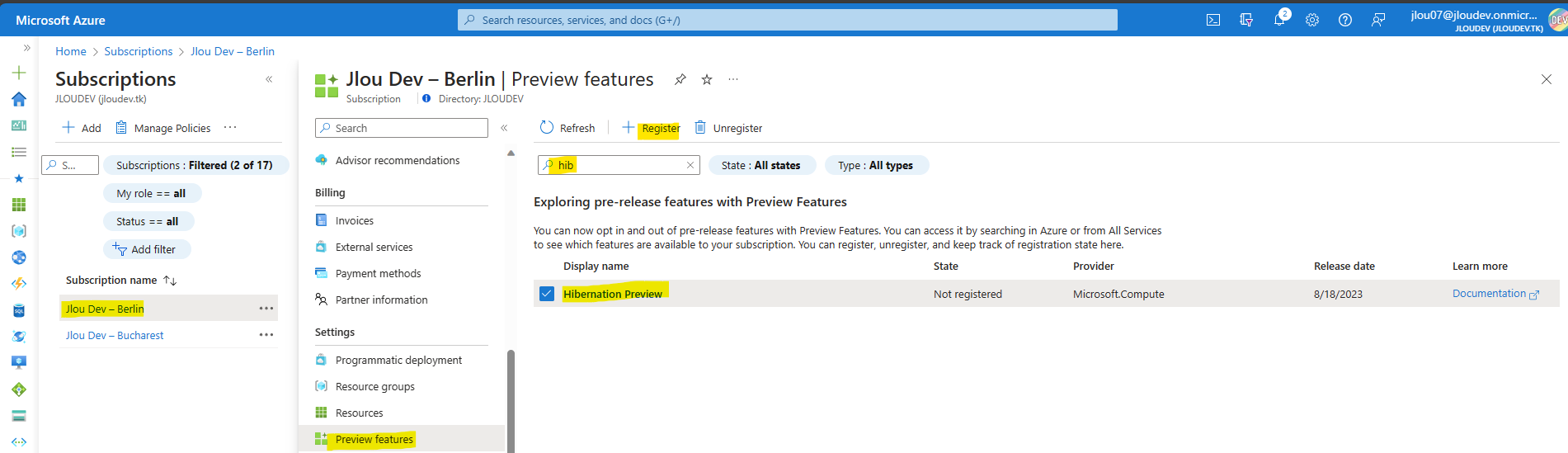Go to the Home icon in sidebar

(x=19, y=99)
